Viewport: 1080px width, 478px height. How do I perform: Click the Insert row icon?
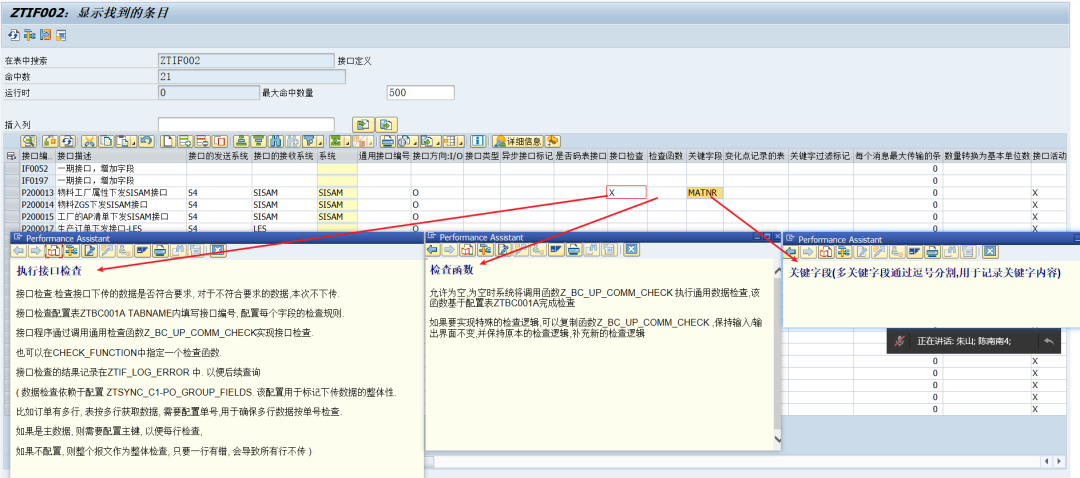click(185, 141)
